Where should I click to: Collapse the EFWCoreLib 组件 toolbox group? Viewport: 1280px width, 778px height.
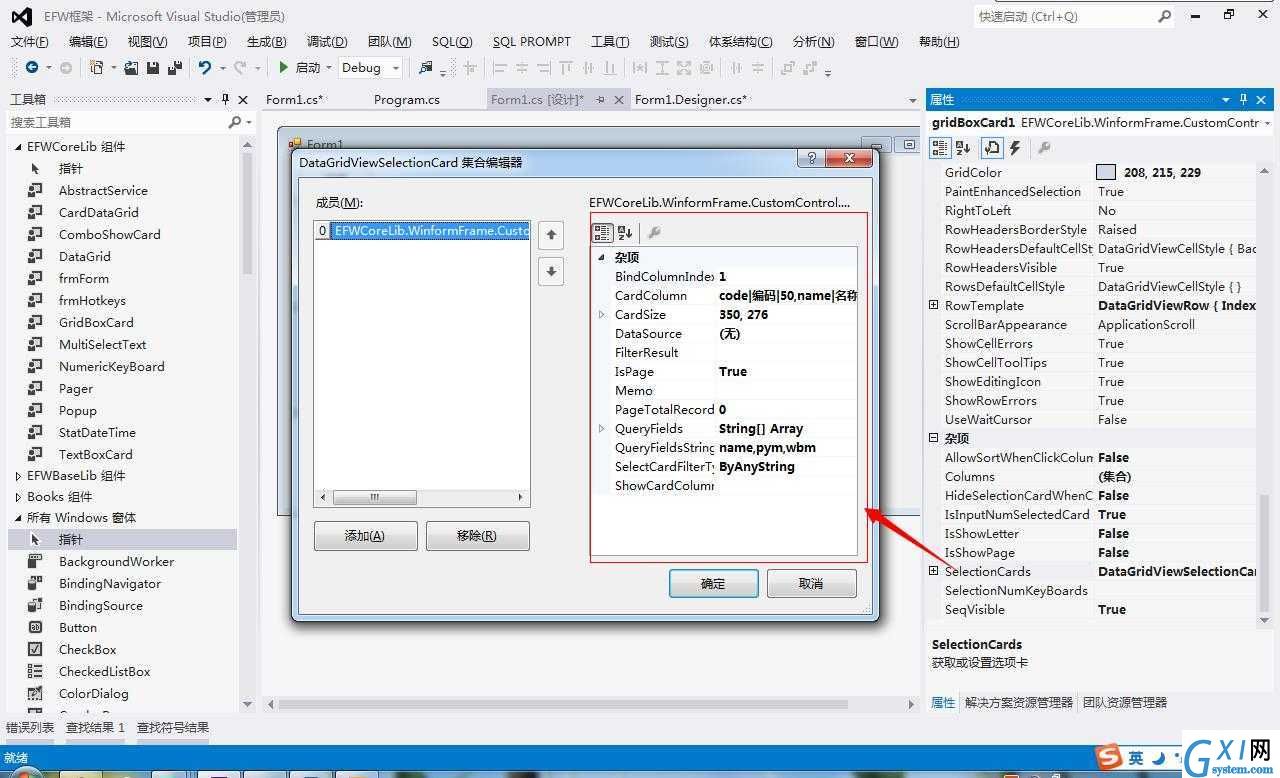pos(17,146)
